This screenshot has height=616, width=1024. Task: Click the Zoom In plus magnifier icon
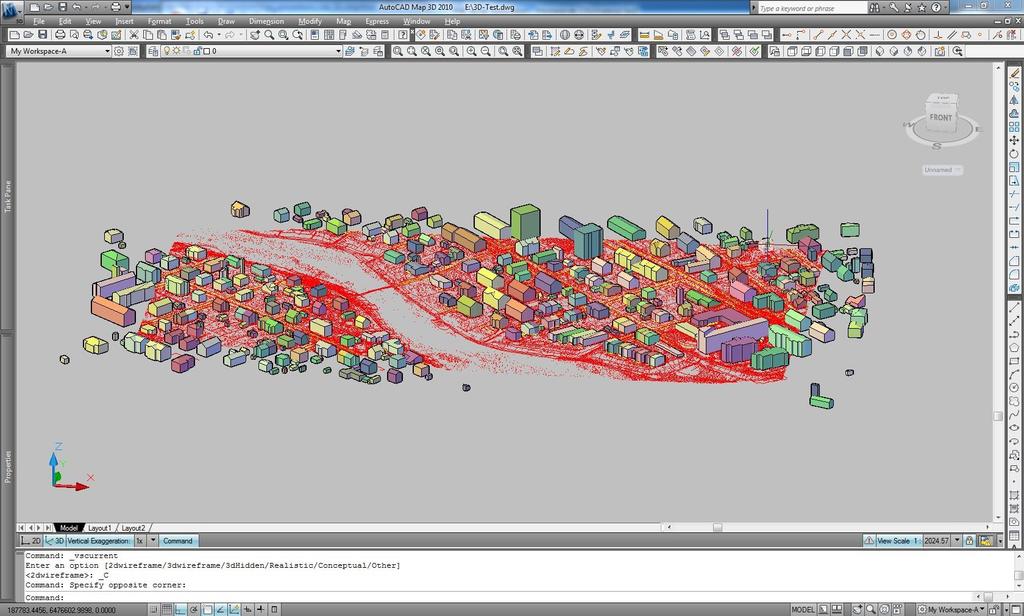(x=471, y=51)
